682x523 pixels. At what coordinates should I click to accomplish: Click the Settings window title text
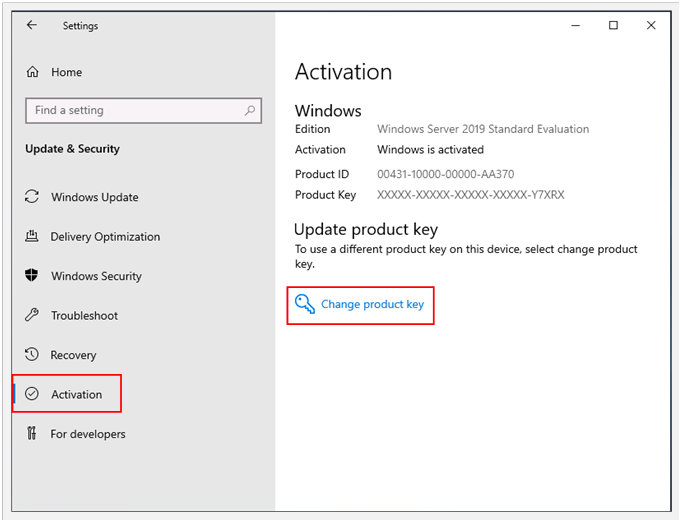[80, 26]
